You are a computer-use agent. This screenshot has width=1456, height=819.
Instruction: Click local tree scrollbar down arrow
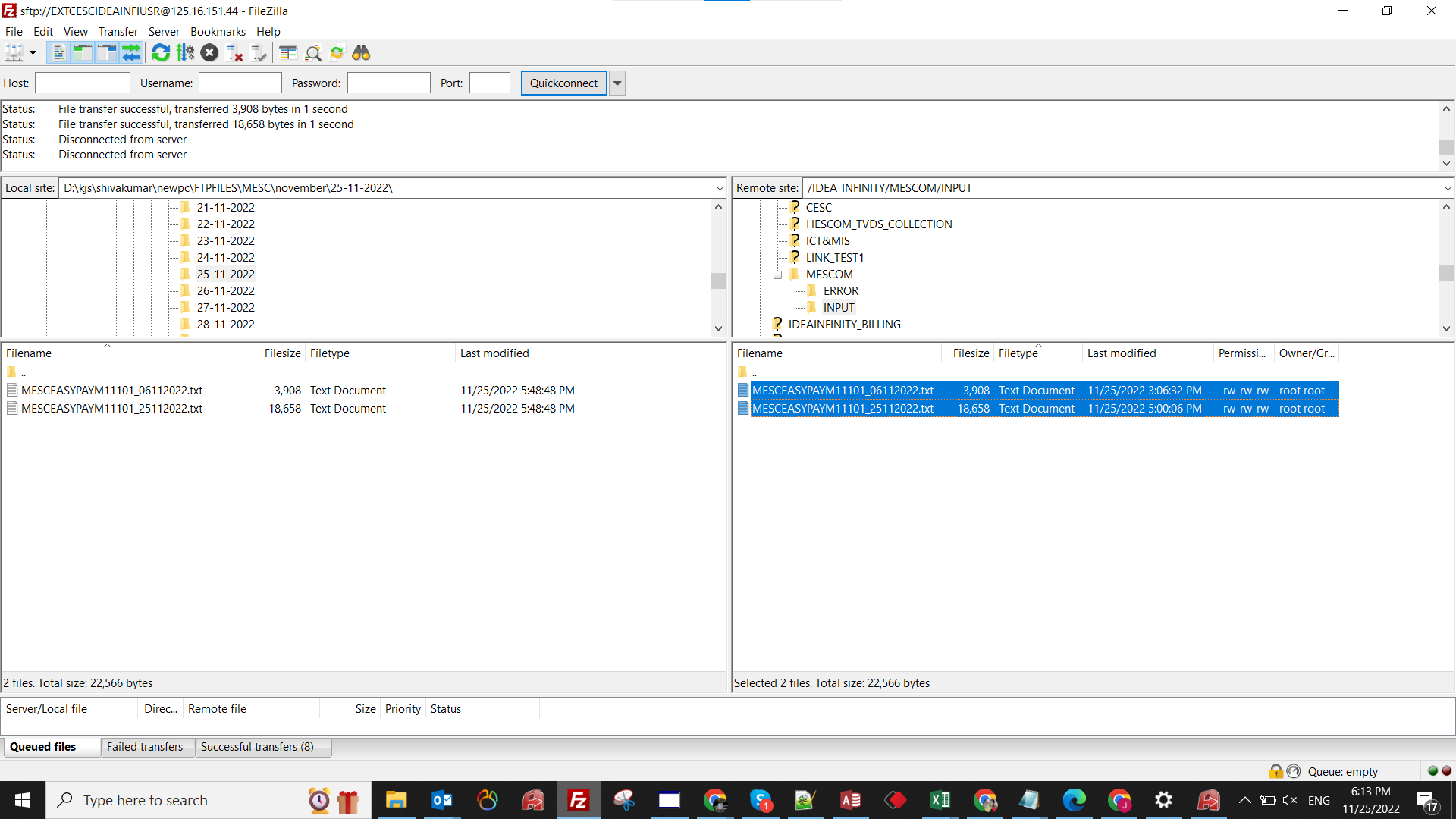(x=718, y=329)
